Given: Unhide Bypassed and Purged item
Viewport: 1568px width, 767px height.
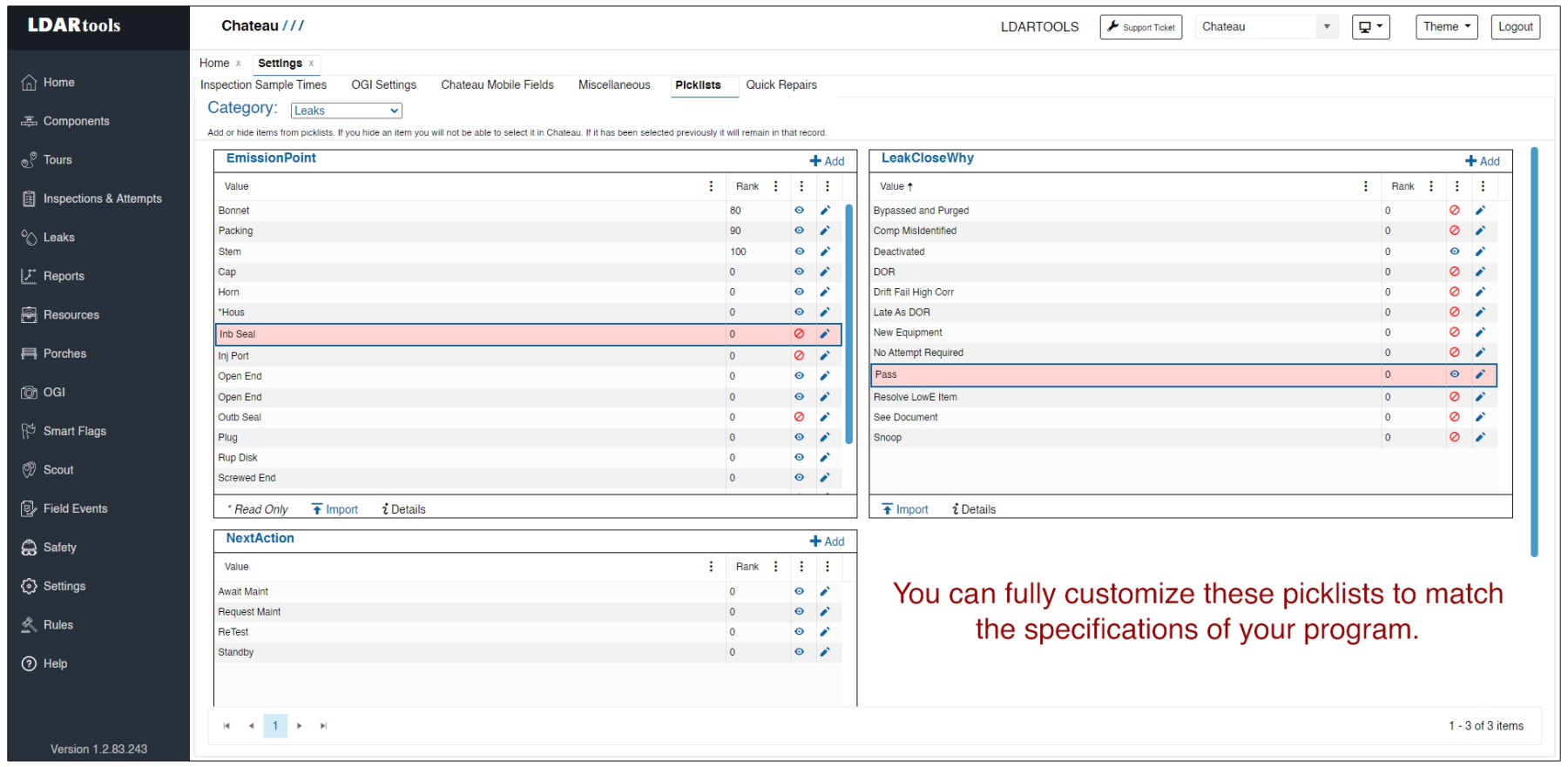Looking at the screenshot, I should (x=1454, y=210).
